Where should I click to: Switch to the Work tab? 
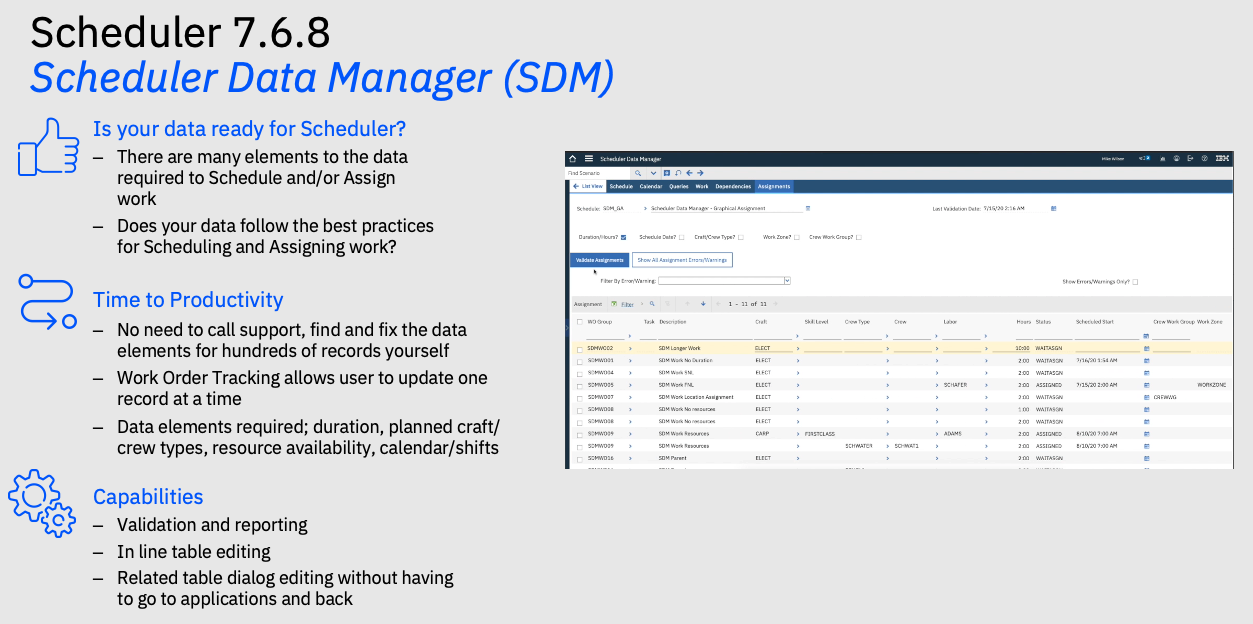point(702,186)
